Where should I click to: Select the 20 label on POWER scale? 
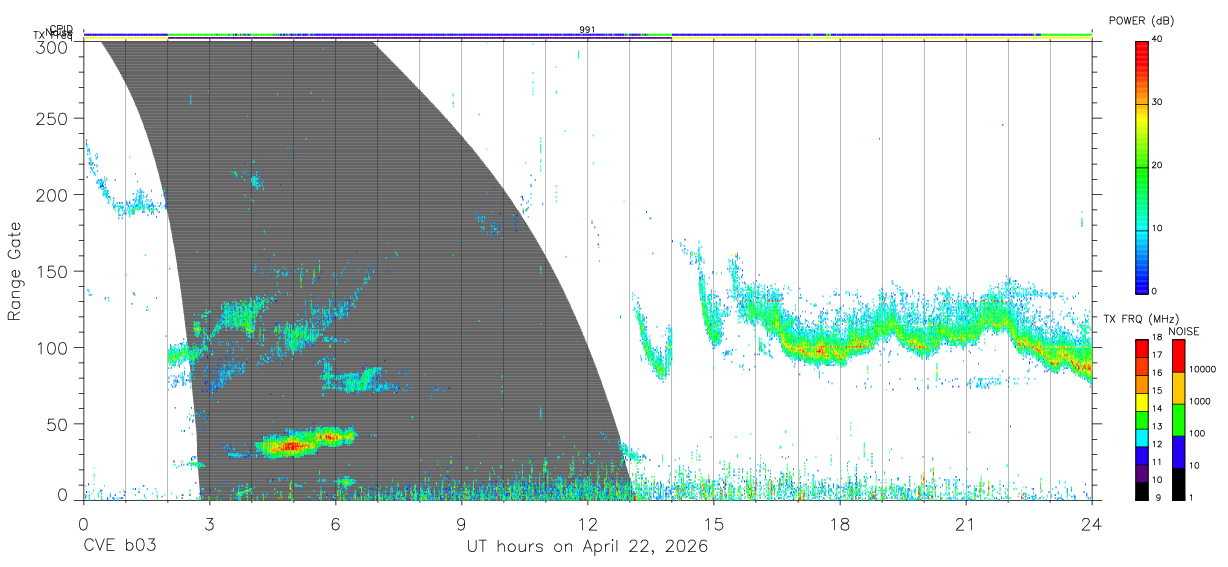(x=1159, y=165)
